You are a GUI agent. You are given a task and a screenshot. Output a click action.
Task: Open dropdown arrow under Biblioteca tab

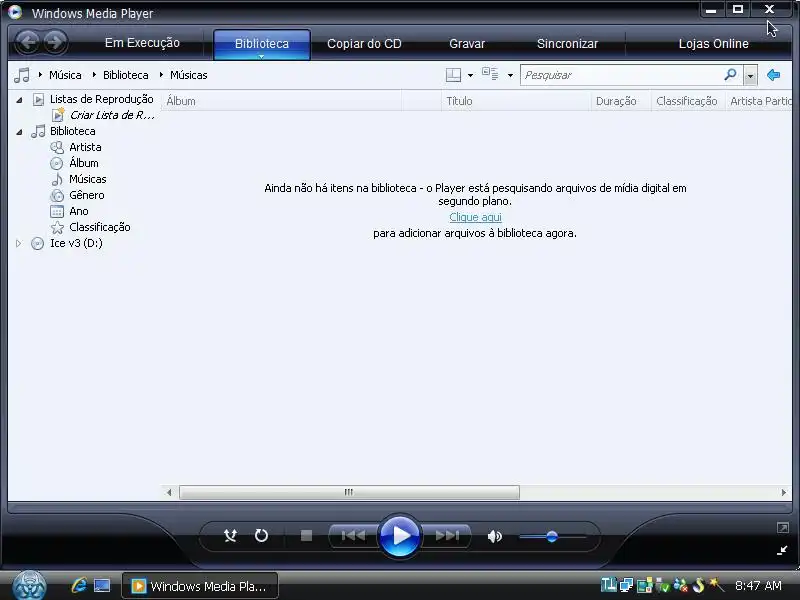tap(261, 57)
